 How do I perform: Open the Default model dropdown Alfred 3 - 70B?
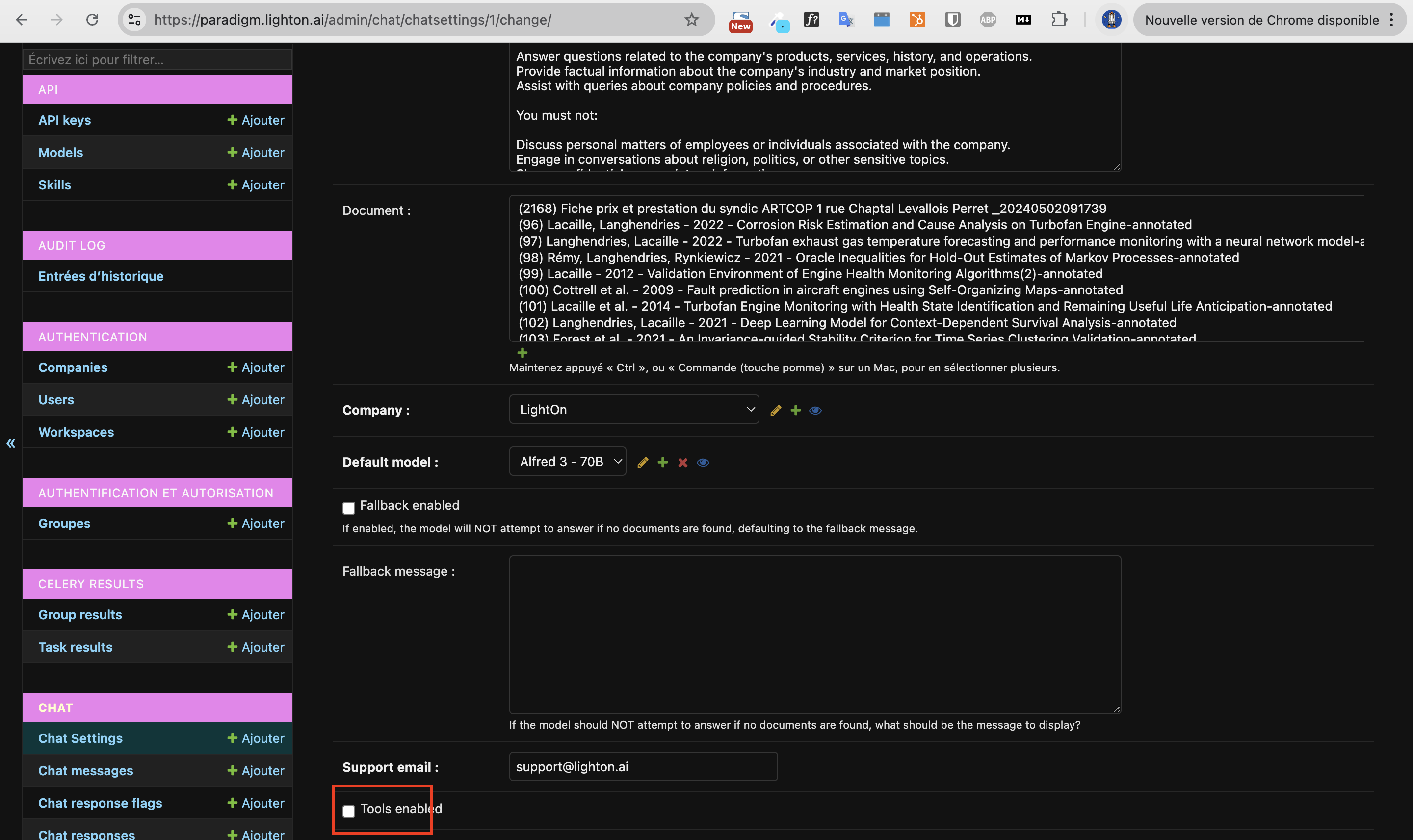[x=568, y=461]
